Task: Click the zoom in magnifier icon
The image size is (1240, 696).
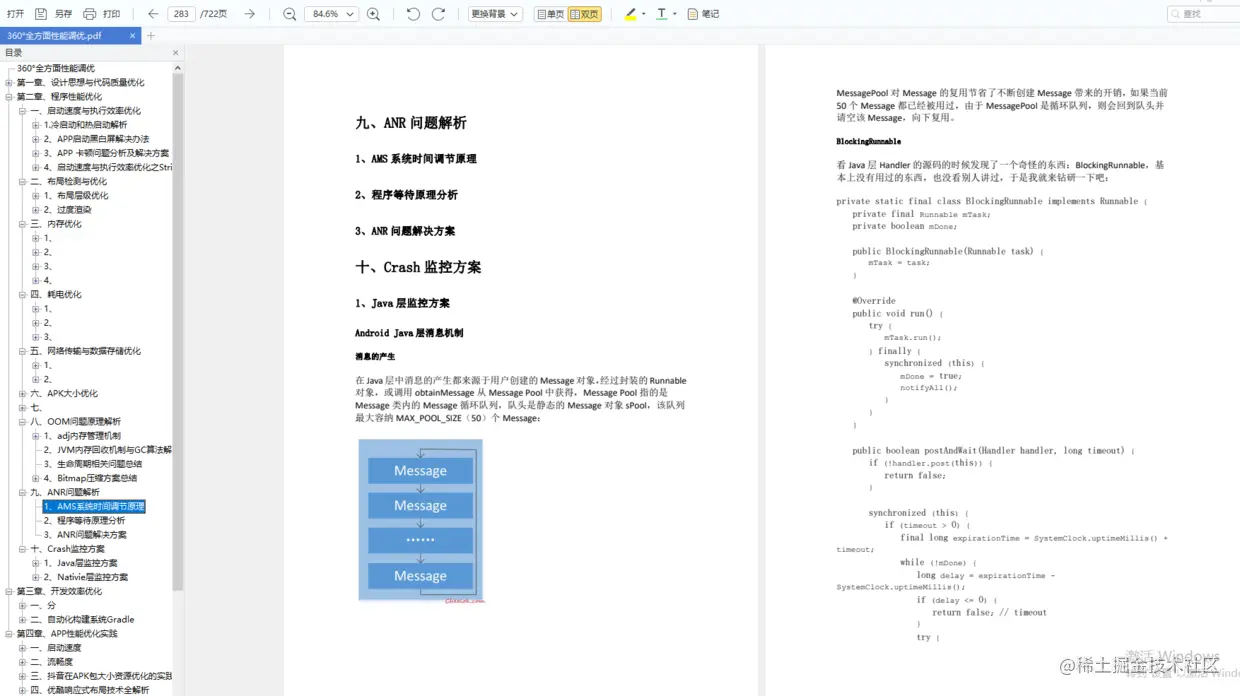Action: tap(373, 14)
